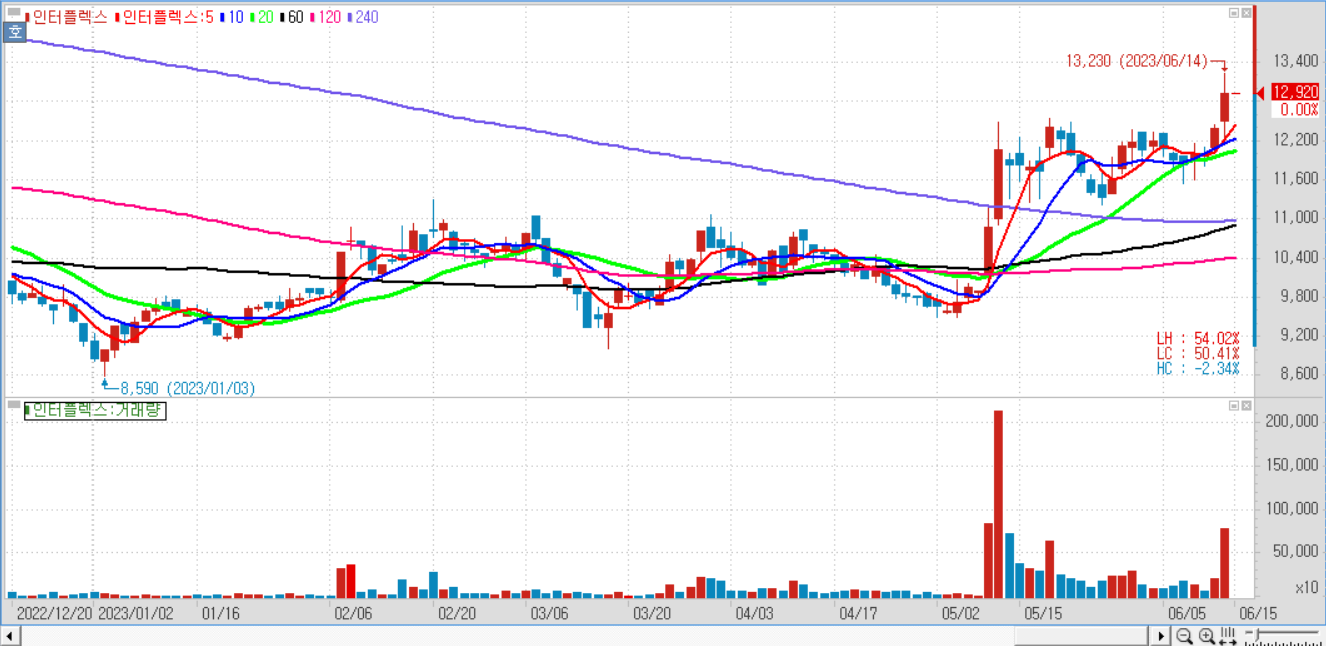Click the 02/06 date axis label

[x=352, y=611]
